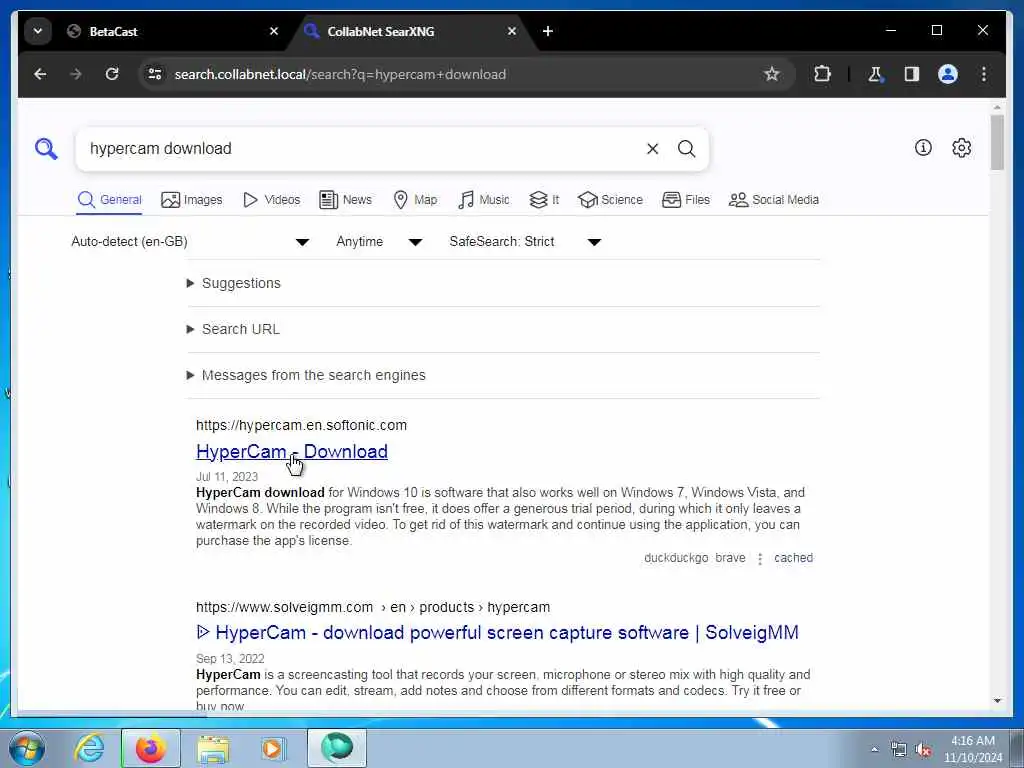
Task: Open Windows Explorer from the taskbar
Action: coord(213,748)
